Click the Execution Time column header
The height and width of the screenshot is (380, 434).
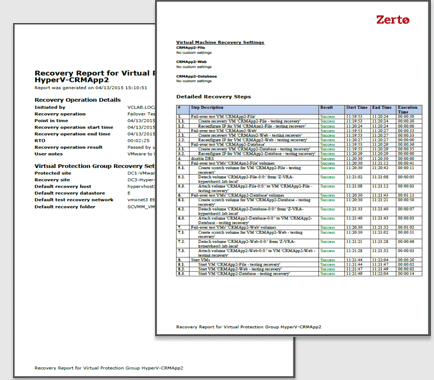point(408,110)
